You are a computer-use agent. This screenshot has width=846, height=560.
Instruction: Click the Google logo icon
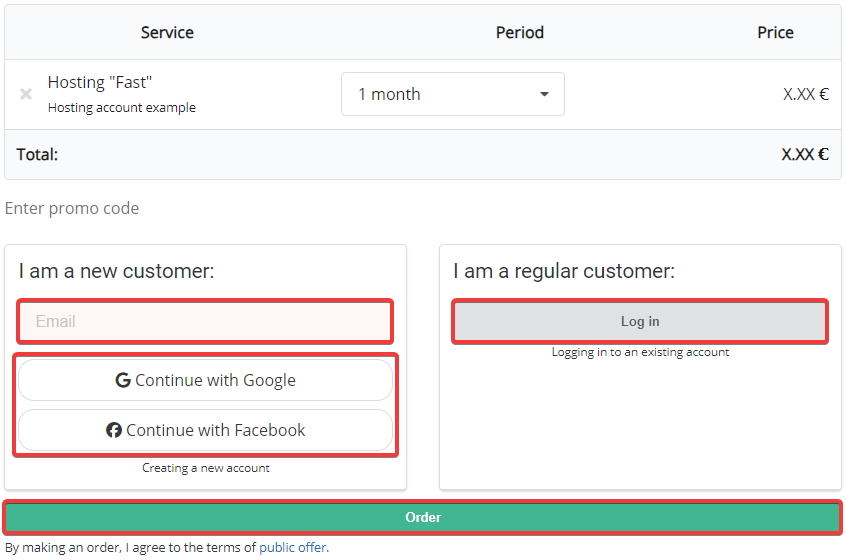(x=123, y=380)
